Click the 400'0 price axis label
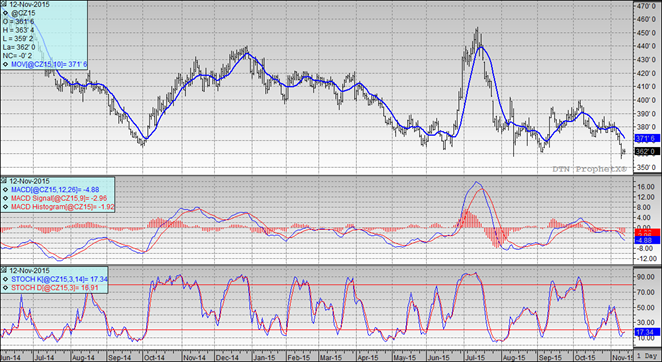Viewport: 662px width, 362px height. tap(646, 100)
